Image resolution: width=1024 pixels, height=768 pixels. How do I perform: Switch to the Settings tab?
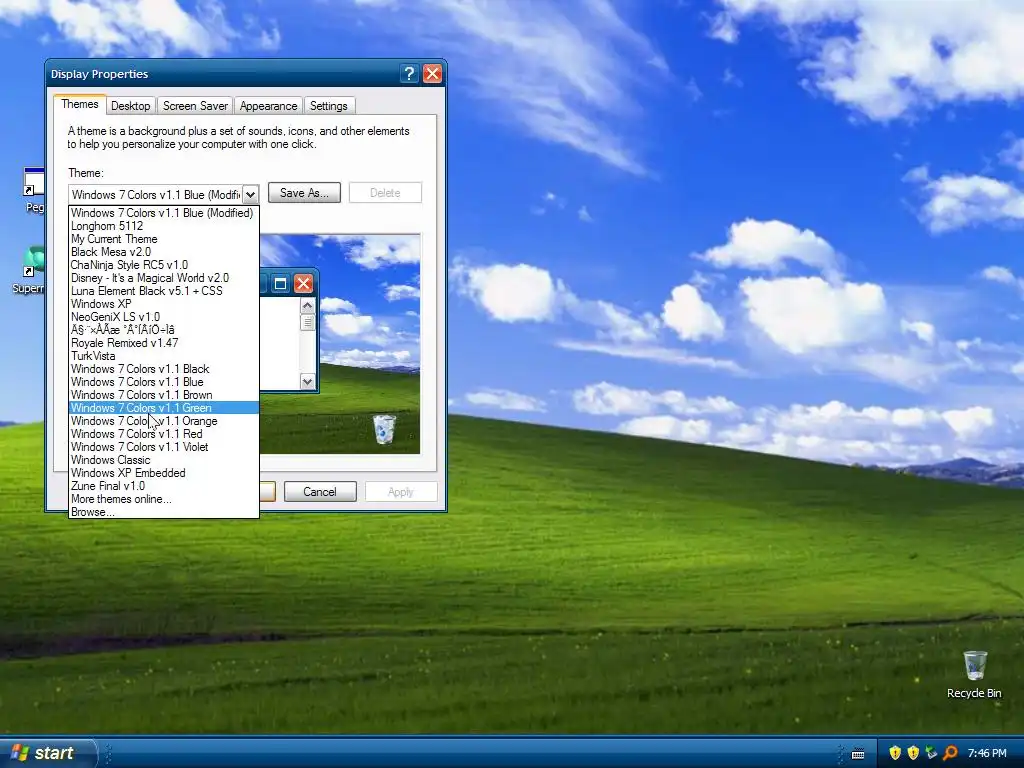pos(328,106)
